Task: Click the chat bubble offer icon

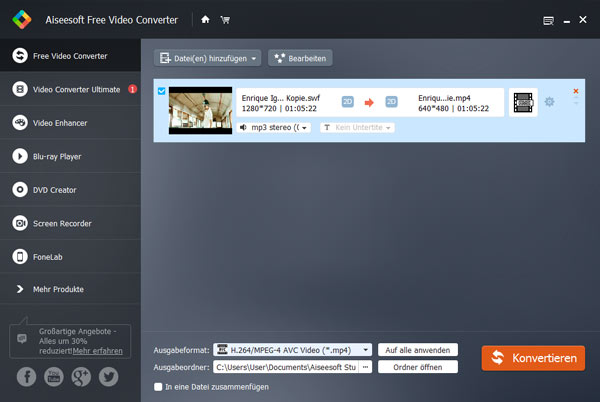Action: pos(22,338)
